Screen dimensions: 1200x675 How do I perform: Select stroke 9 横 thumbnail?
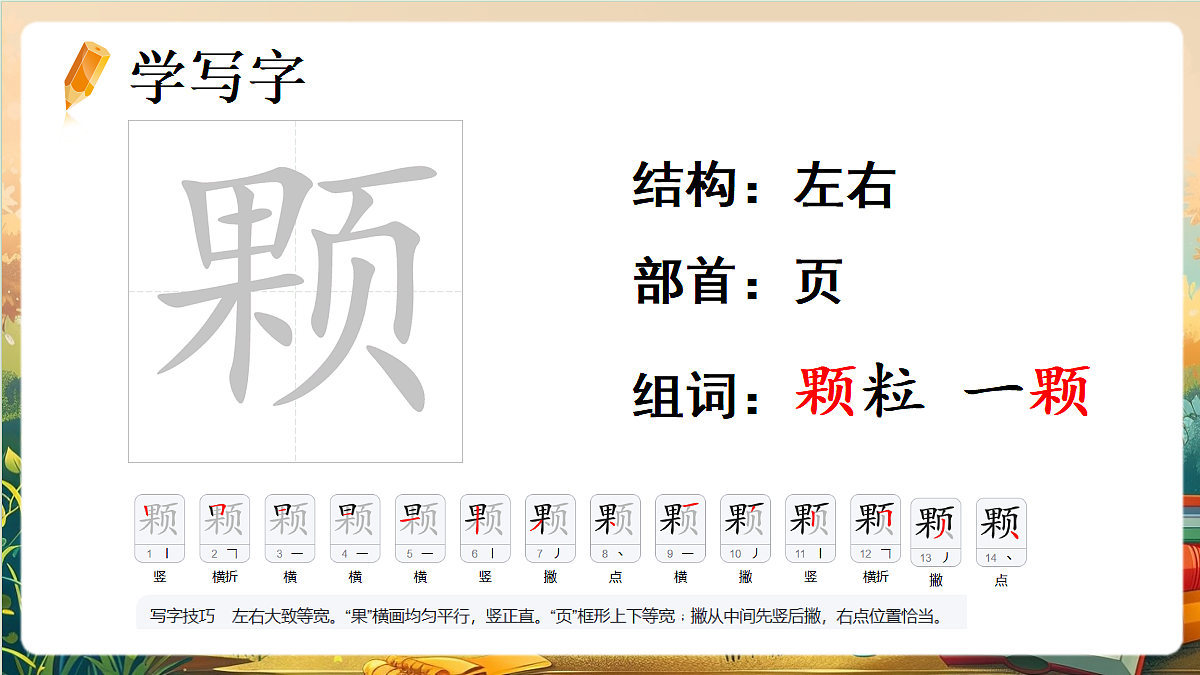pyautogui.click(x=681, y=529)
